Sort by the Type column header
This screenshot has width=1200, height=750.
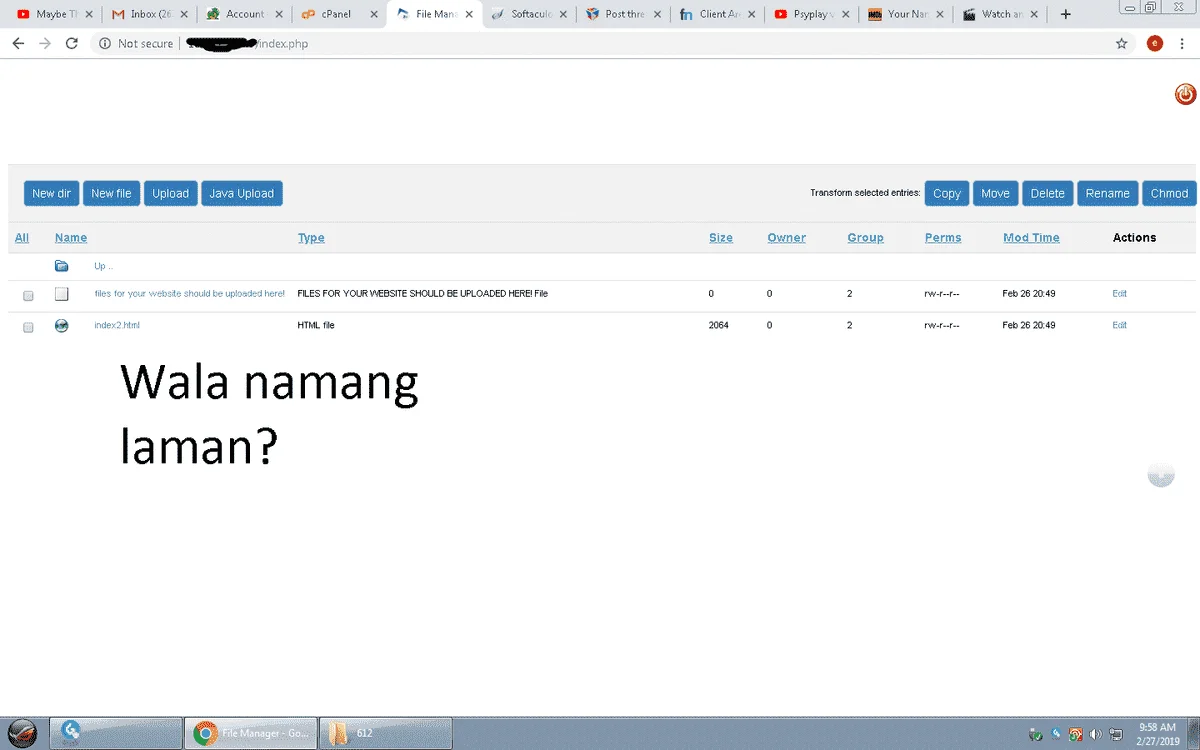point(311,238)
